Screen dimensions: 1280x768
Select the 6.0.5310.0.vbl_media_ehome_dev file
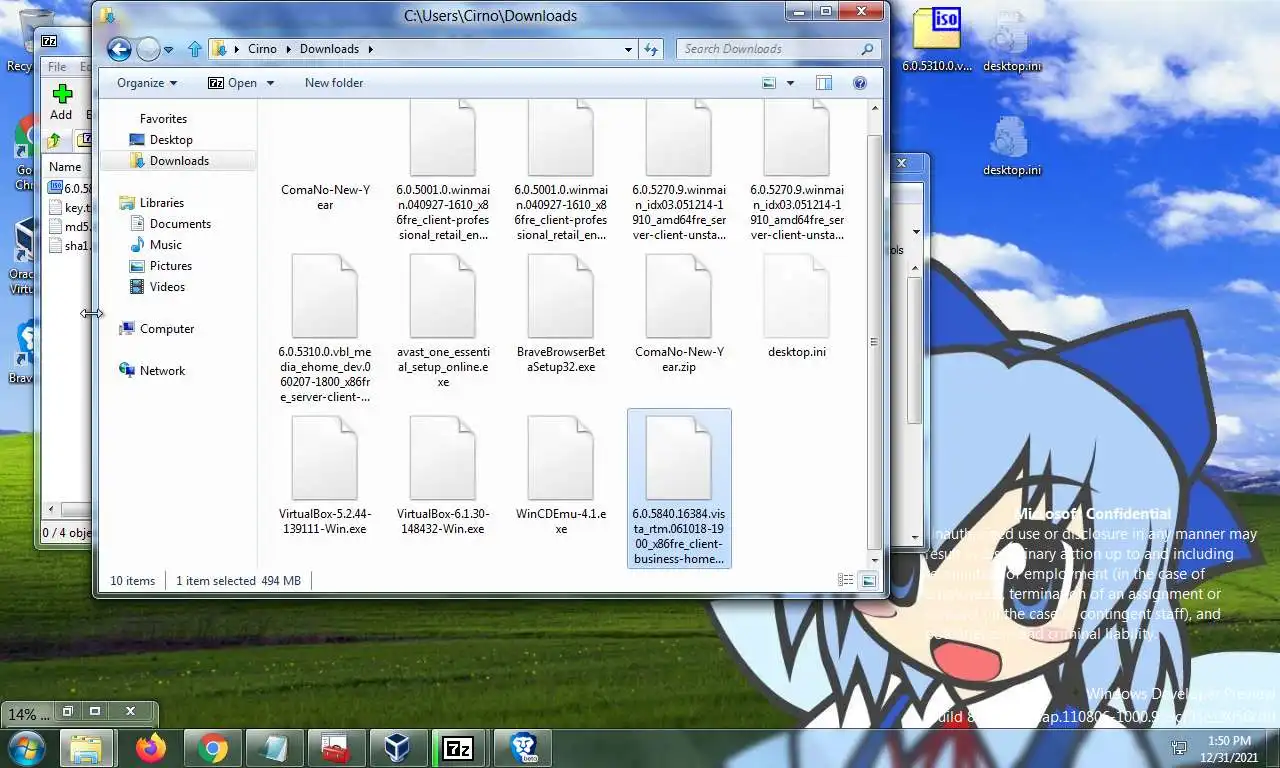click(x=325, y=328)
